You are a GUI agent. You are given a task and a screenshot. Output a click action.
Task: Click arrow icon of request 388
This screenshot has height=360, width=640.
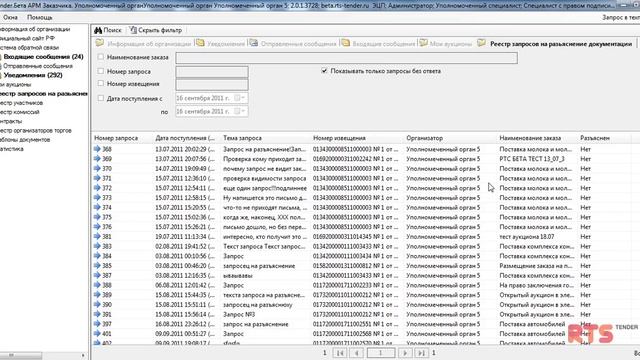point(97,285)
